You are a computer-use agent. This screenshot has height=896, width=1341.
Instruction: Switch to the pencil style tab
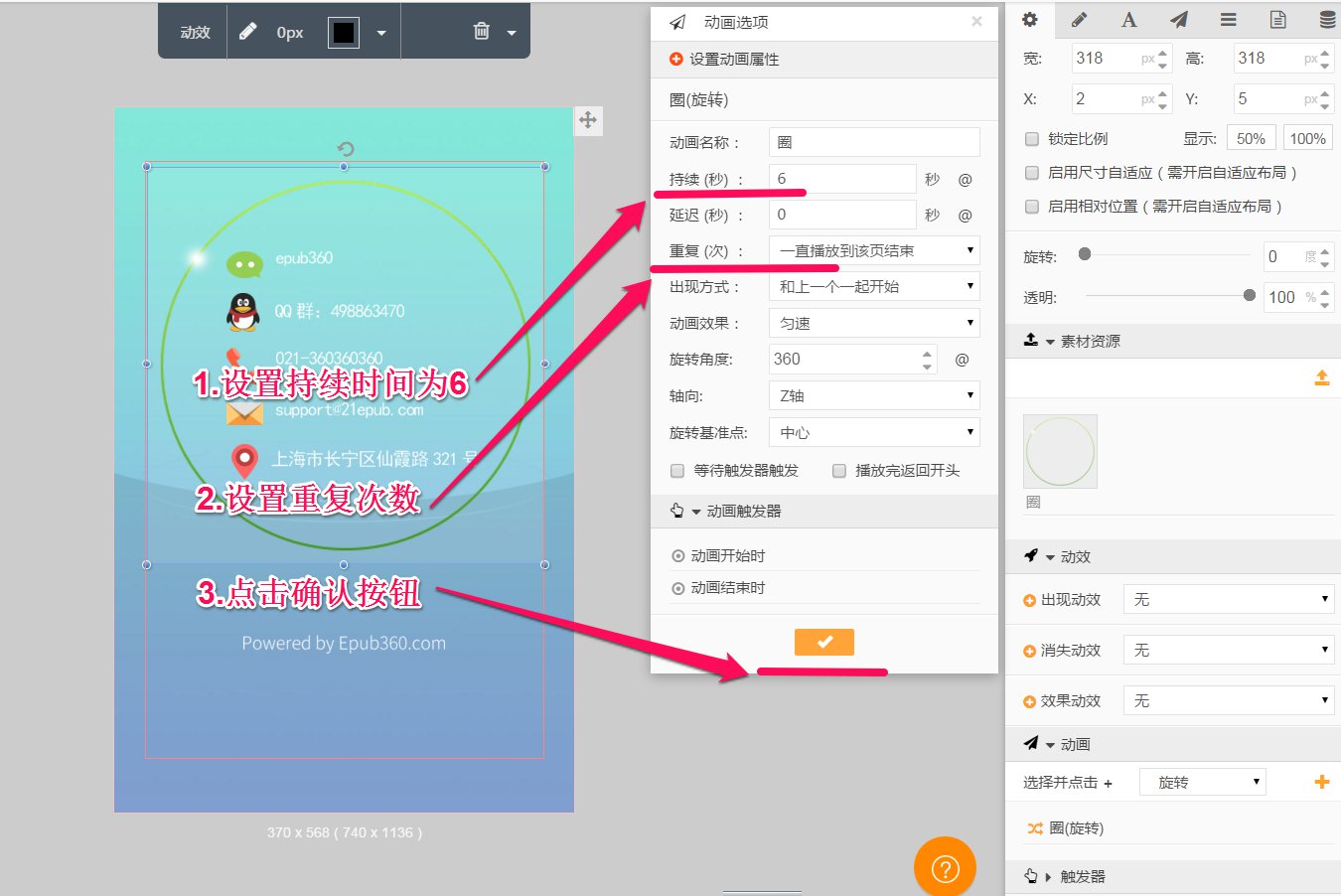point(1080,19)
